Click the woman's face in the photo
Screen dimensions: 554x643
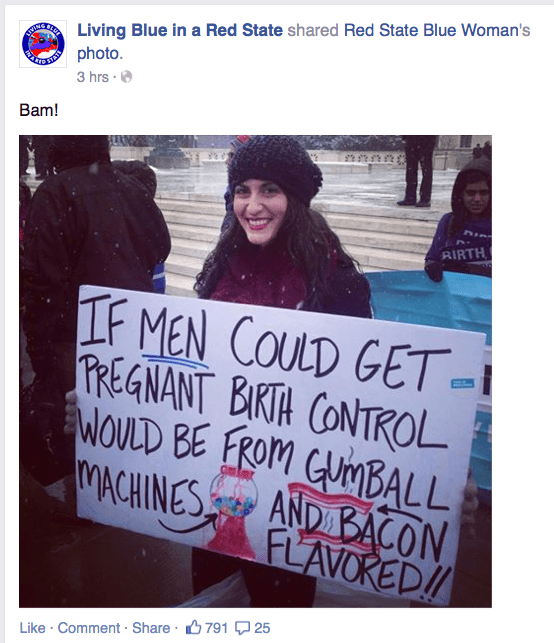(260, 211)
